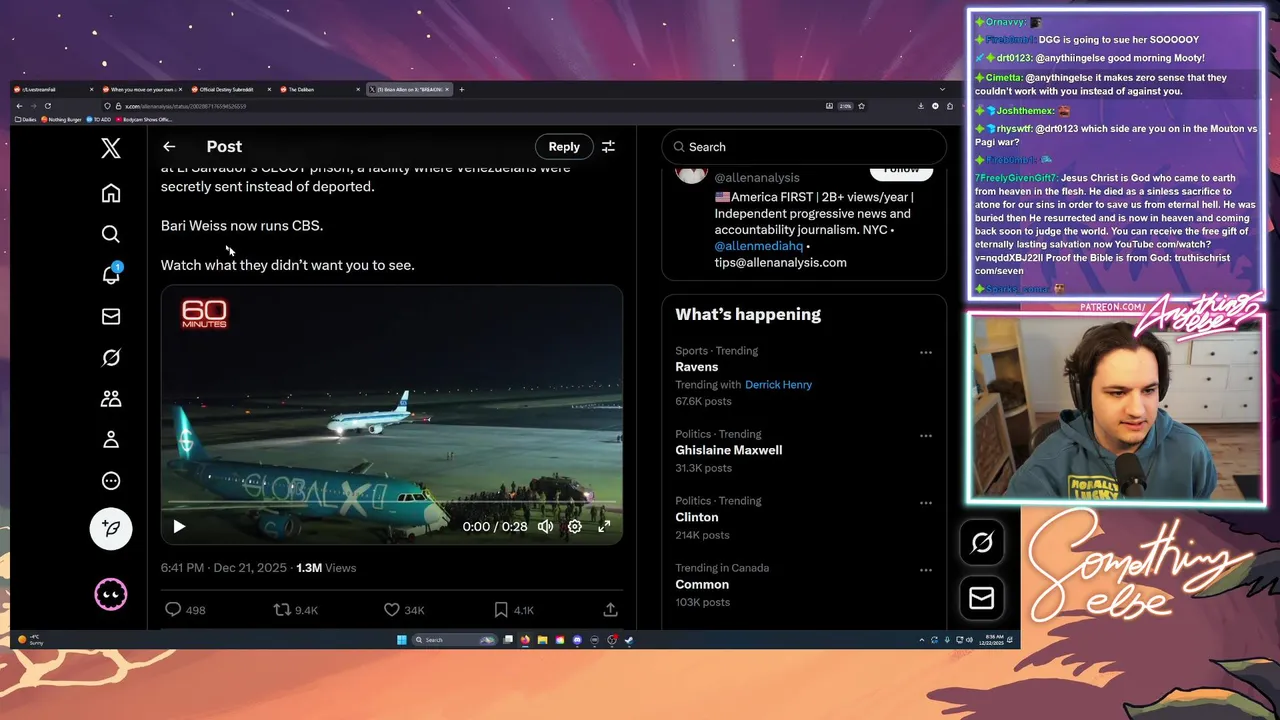Go back with the Post arrow
The width and height of the screenshot is (1280, 720).
(169, 146)
